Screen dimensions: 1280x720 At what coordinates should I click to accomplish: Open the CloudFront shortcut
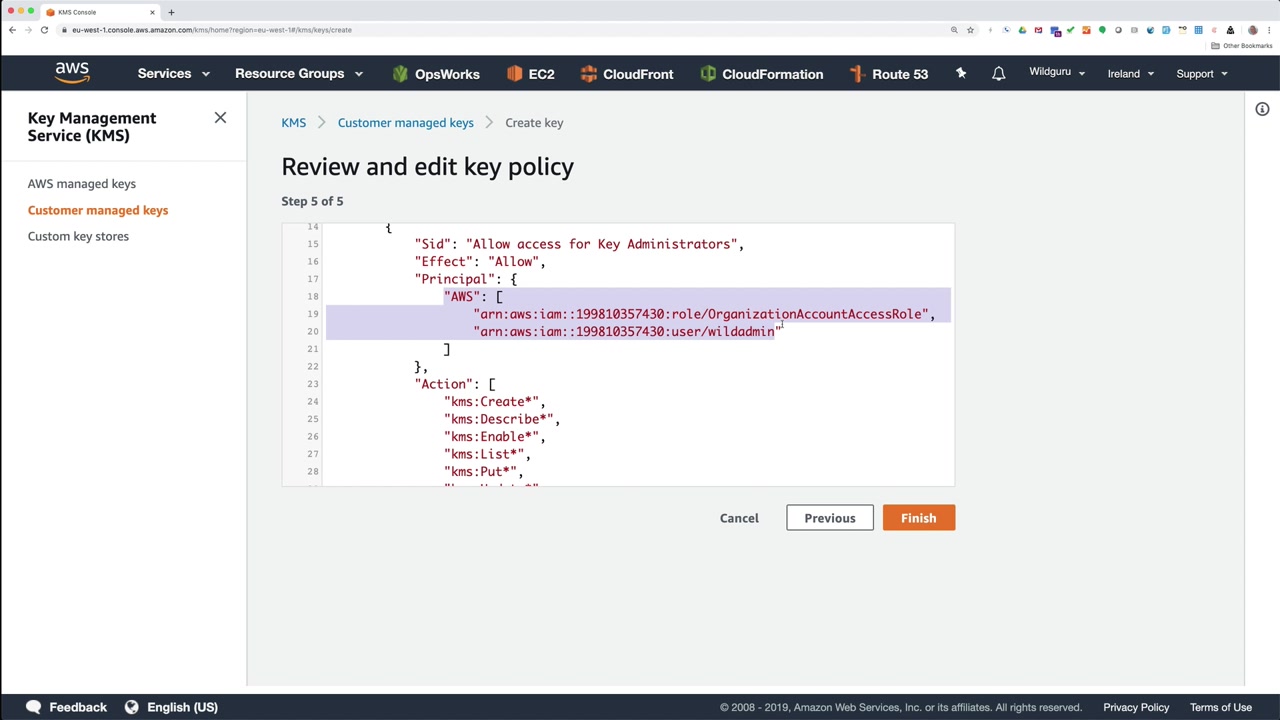tap(626, 74)
